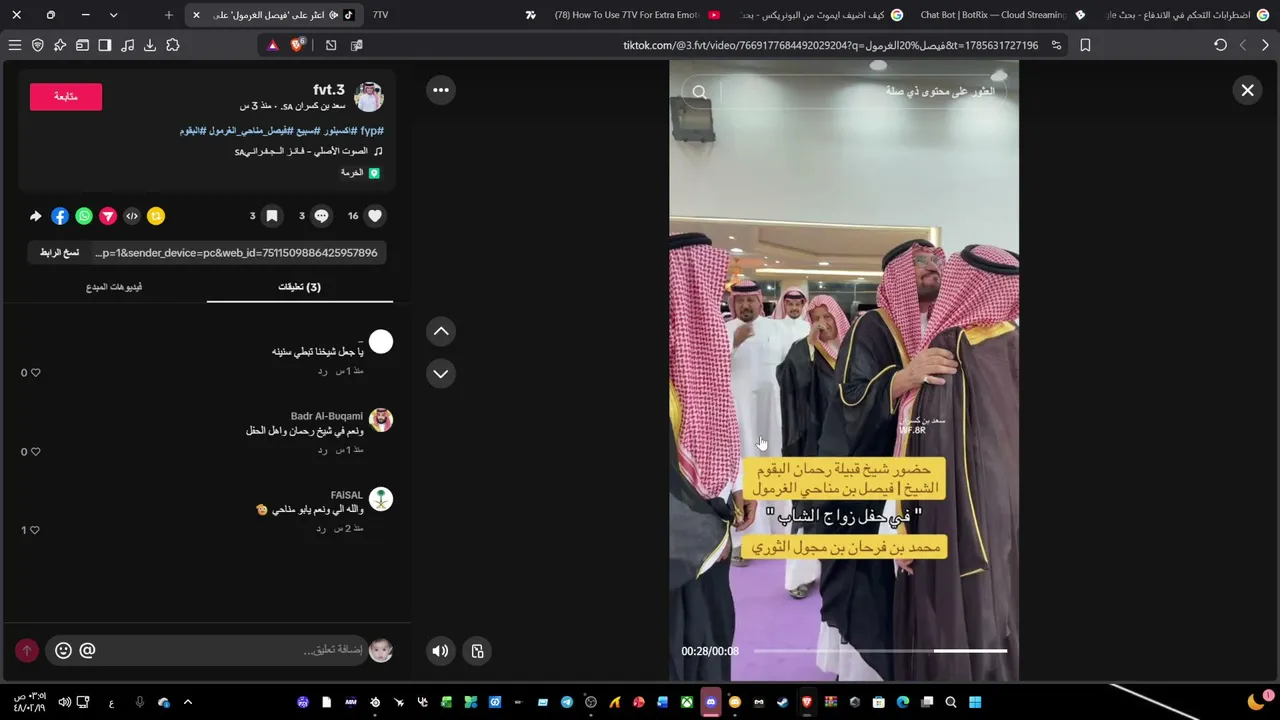Open the Windows Start button
The image size is (1280, 720).
(975, 702)
